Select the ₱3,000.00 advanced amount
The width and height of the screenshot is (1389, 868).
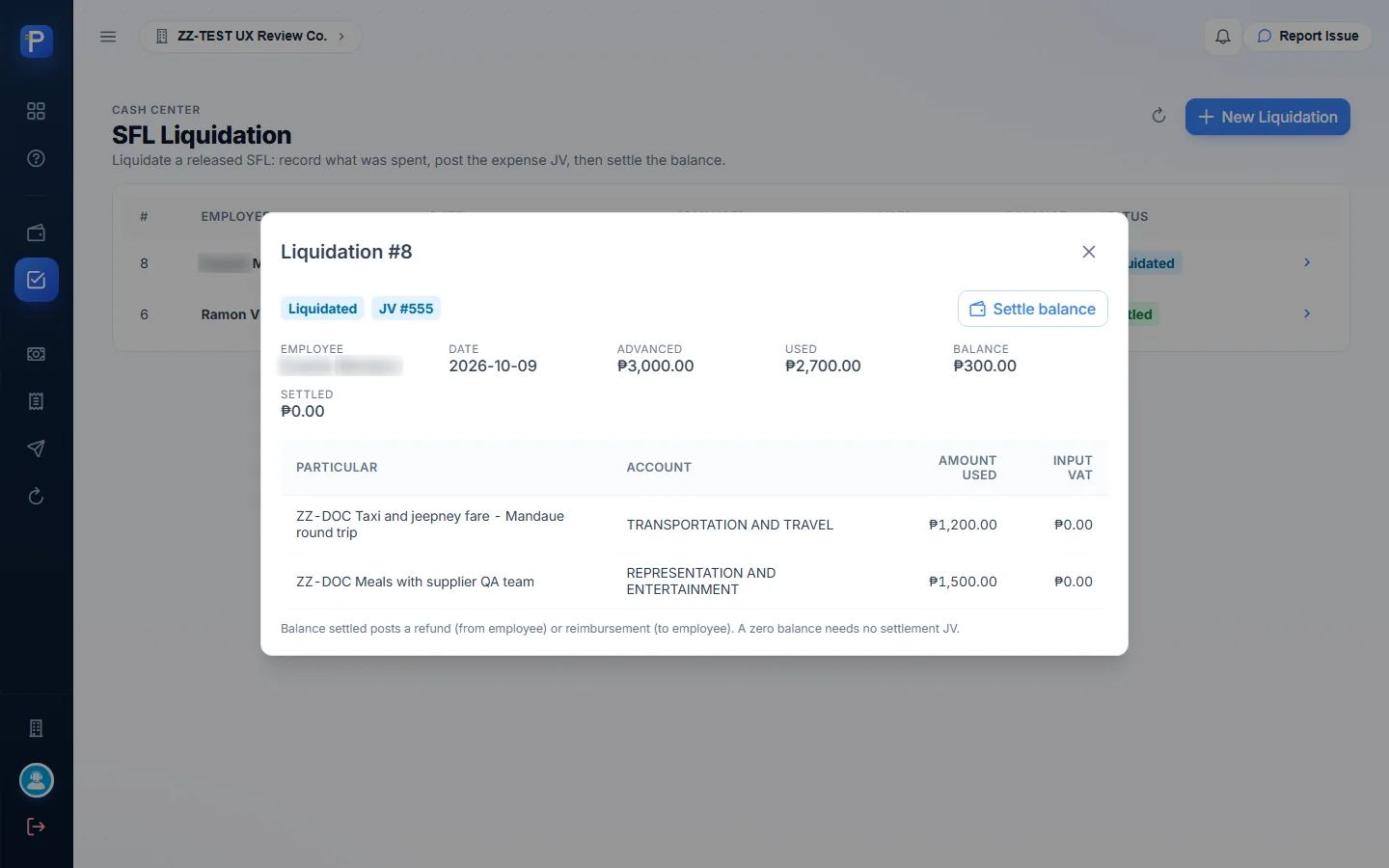point(656,366)
